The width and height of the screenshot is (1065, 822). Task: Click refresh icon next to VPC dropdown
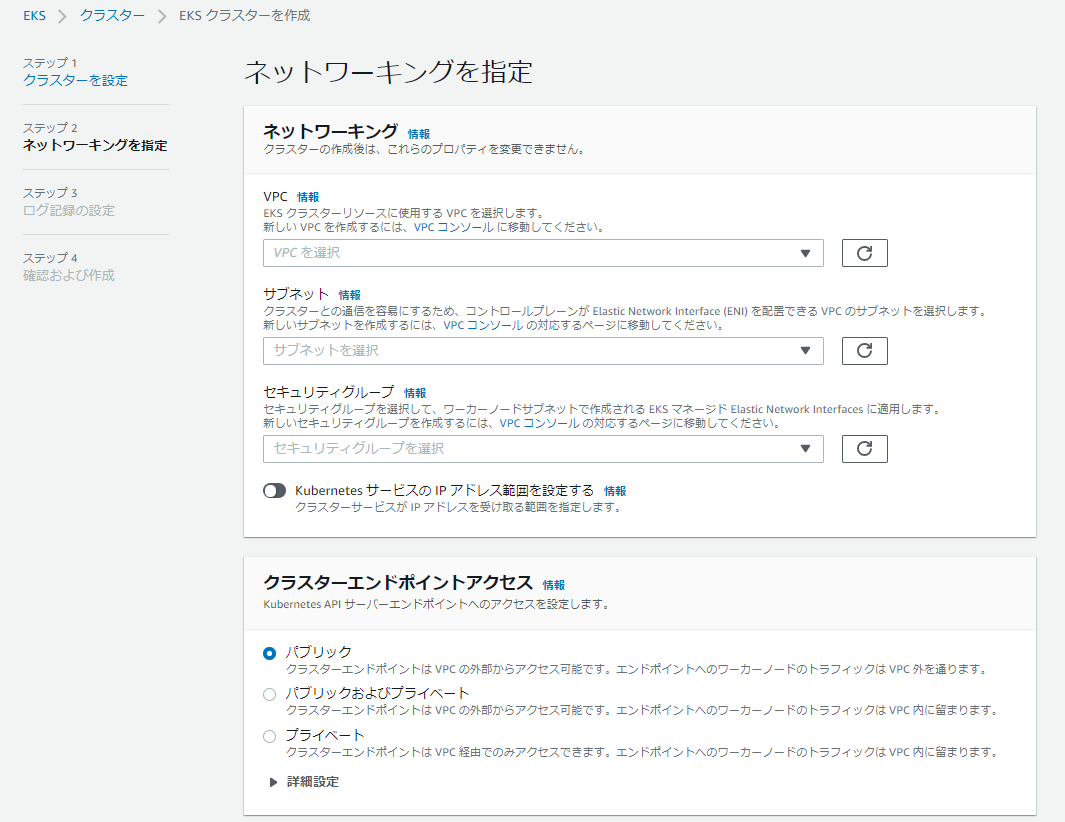(x=865, y=253)
